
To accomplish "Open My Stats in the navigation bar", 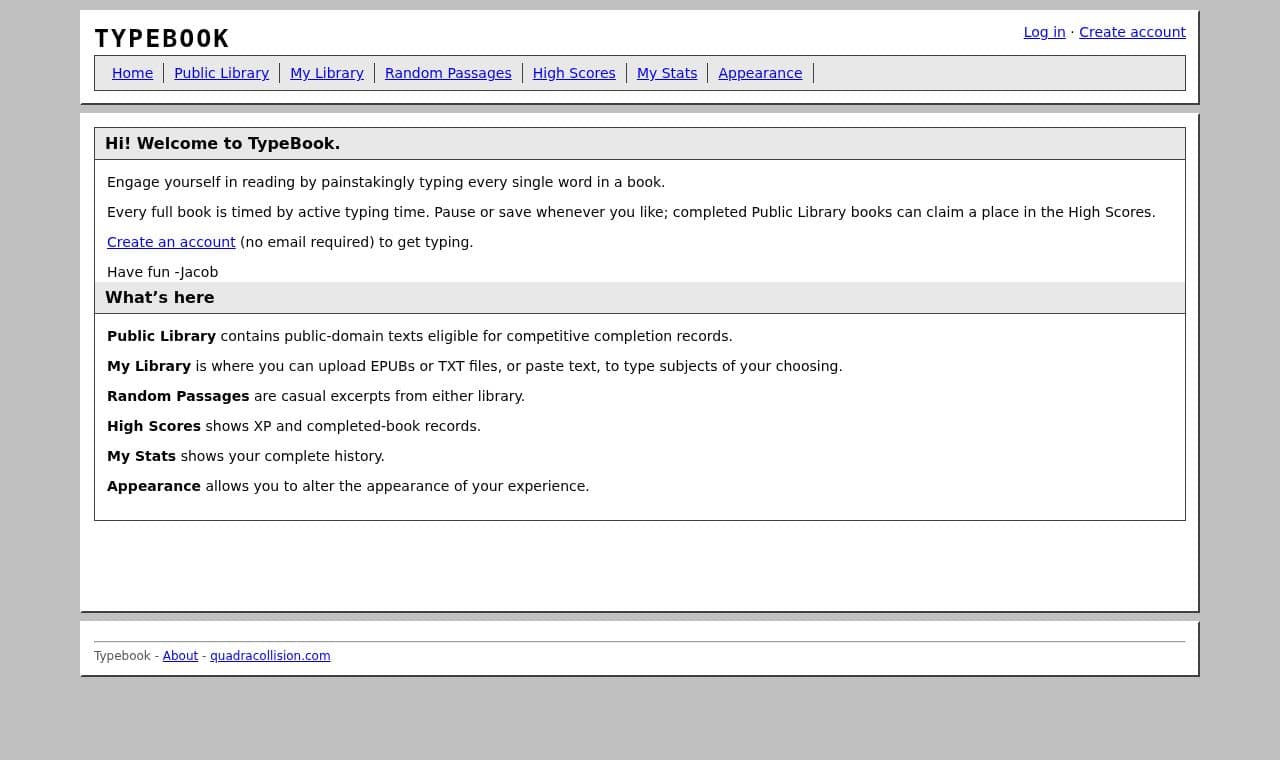I will 667,73.
